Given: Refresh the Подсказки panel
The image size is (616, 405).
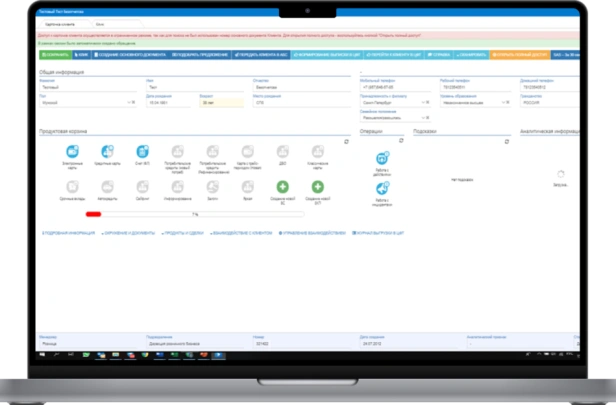Looking at the screenshot, I should pos(507,141).
